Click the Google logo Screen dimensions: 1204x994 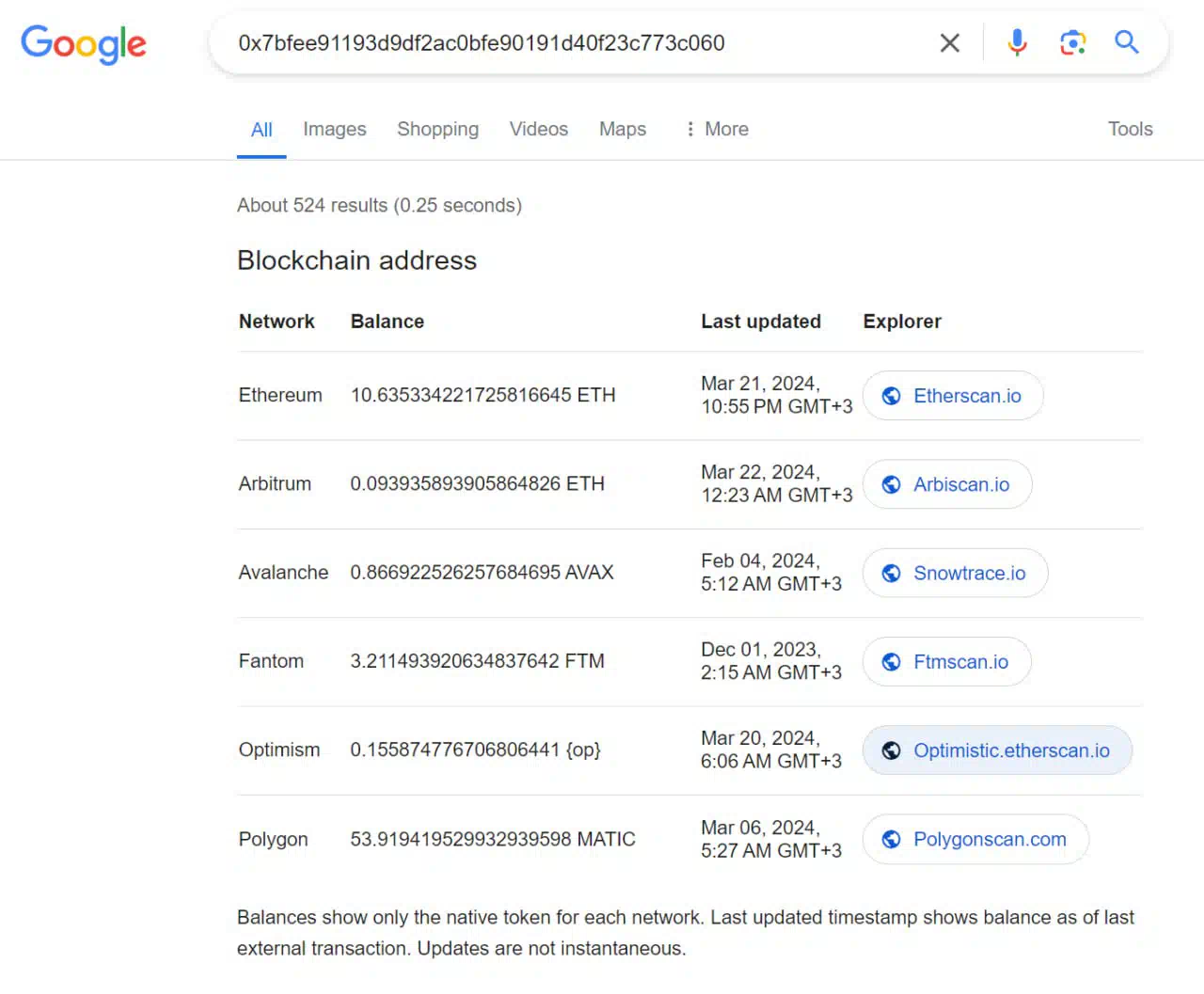point(84,44)
